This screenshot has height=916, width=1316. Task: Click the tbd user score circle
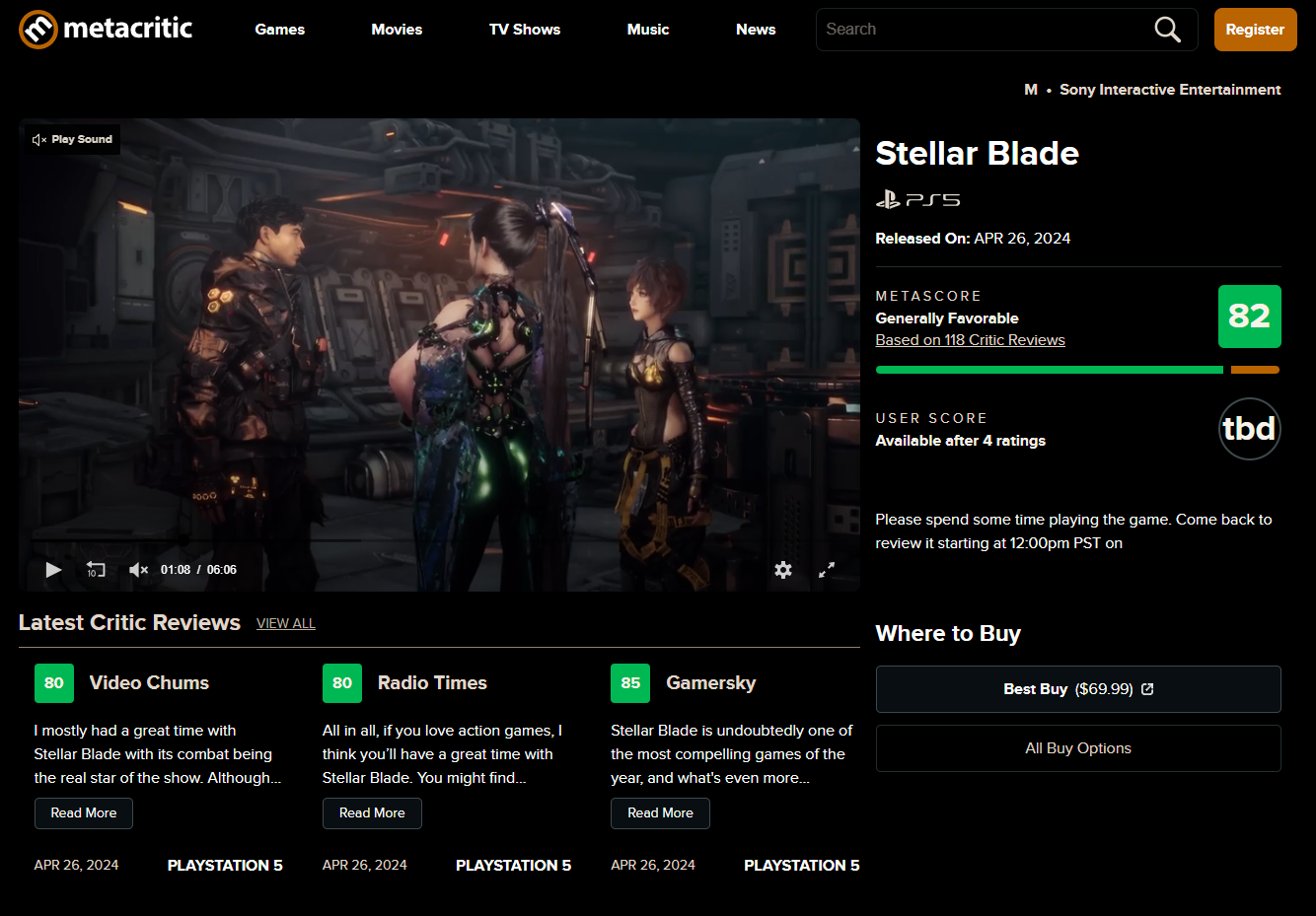1249,429
